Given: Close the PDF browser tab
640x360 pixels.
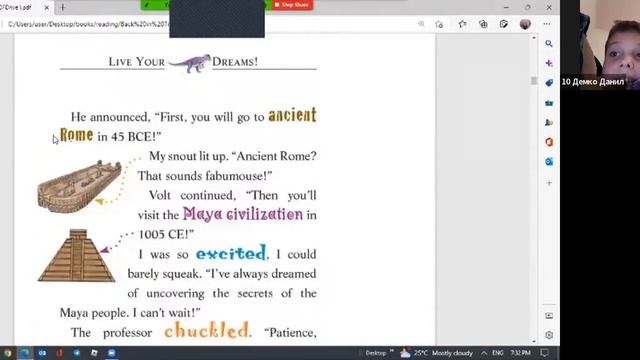Looking at the screenshot, I should click(x=47, y=7).
